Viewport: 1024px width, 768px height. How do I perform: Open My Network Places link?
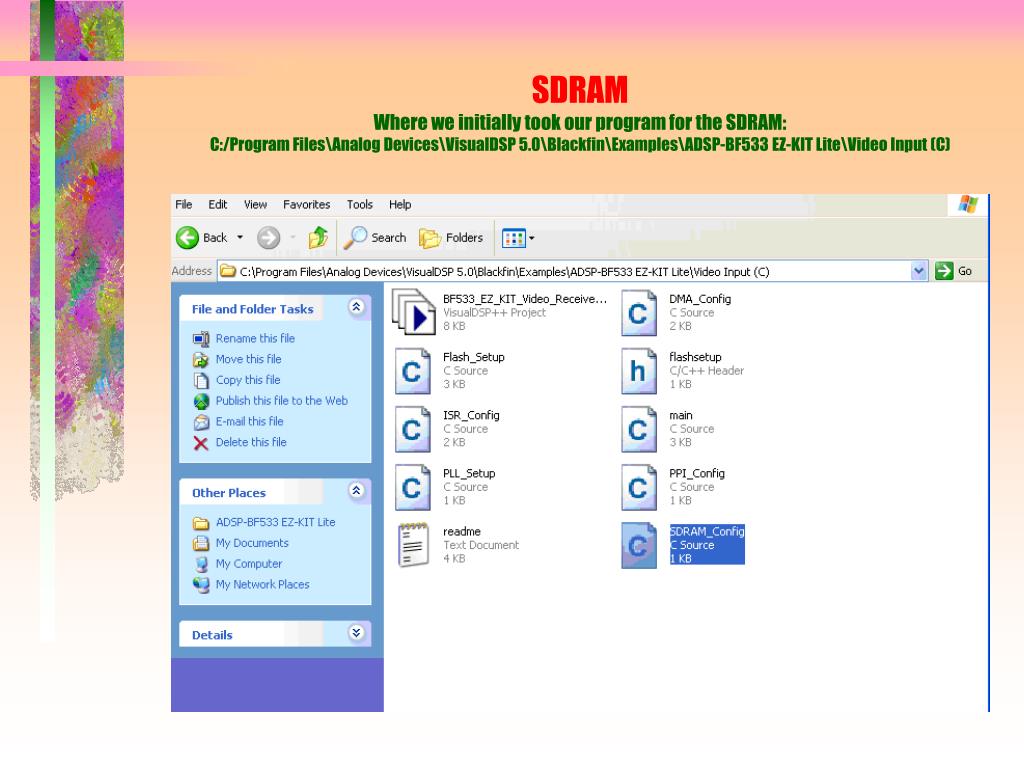click(x=263, y=584)
